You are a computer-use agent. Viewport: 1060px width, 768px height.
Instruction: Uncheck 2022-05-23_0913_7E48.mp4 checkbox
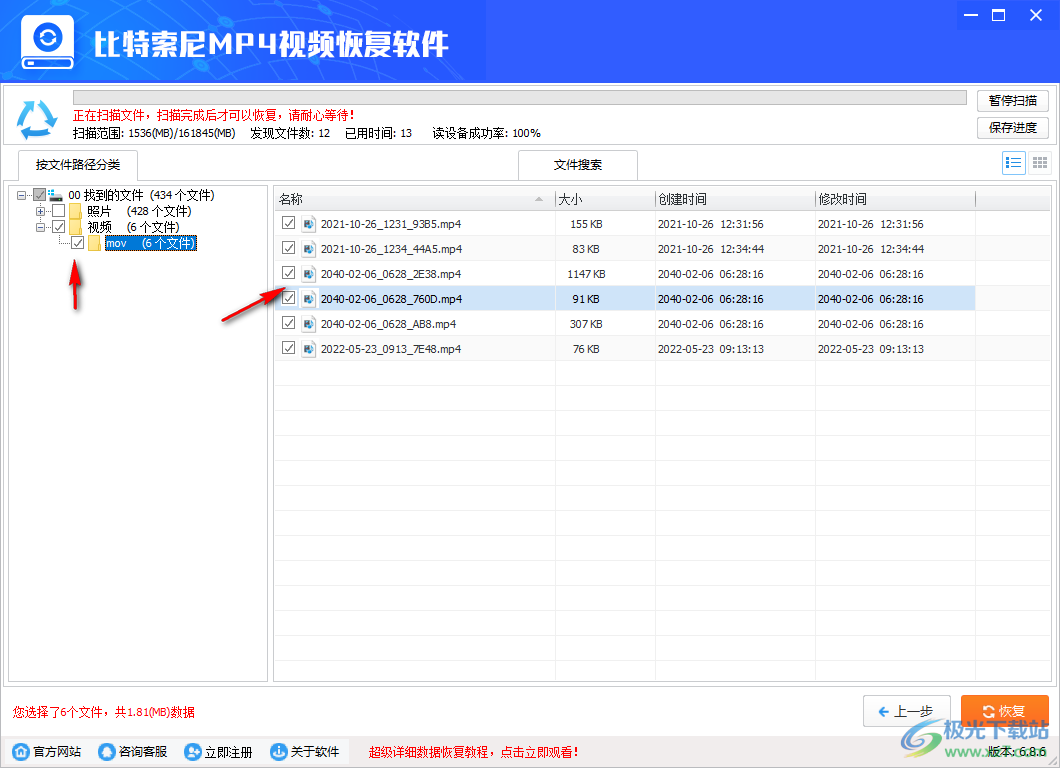pos(289,348)
